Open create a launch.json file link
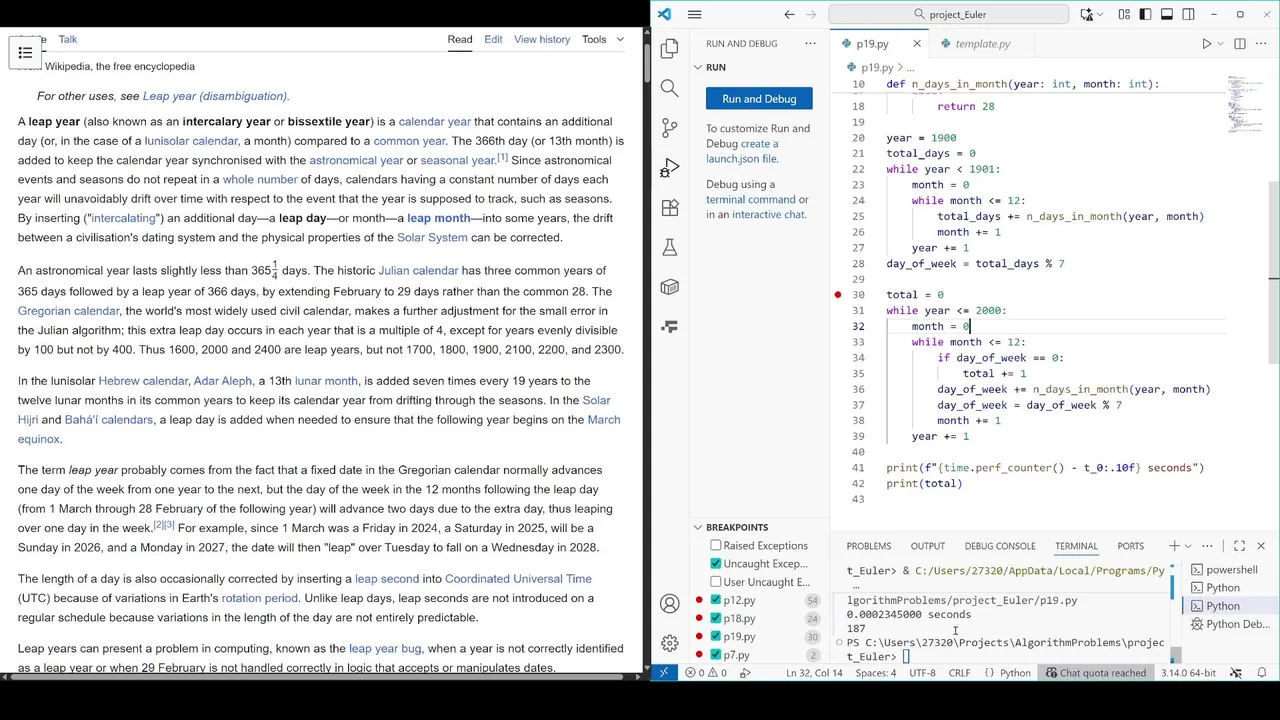1280x720 pixels. point(742,151)
